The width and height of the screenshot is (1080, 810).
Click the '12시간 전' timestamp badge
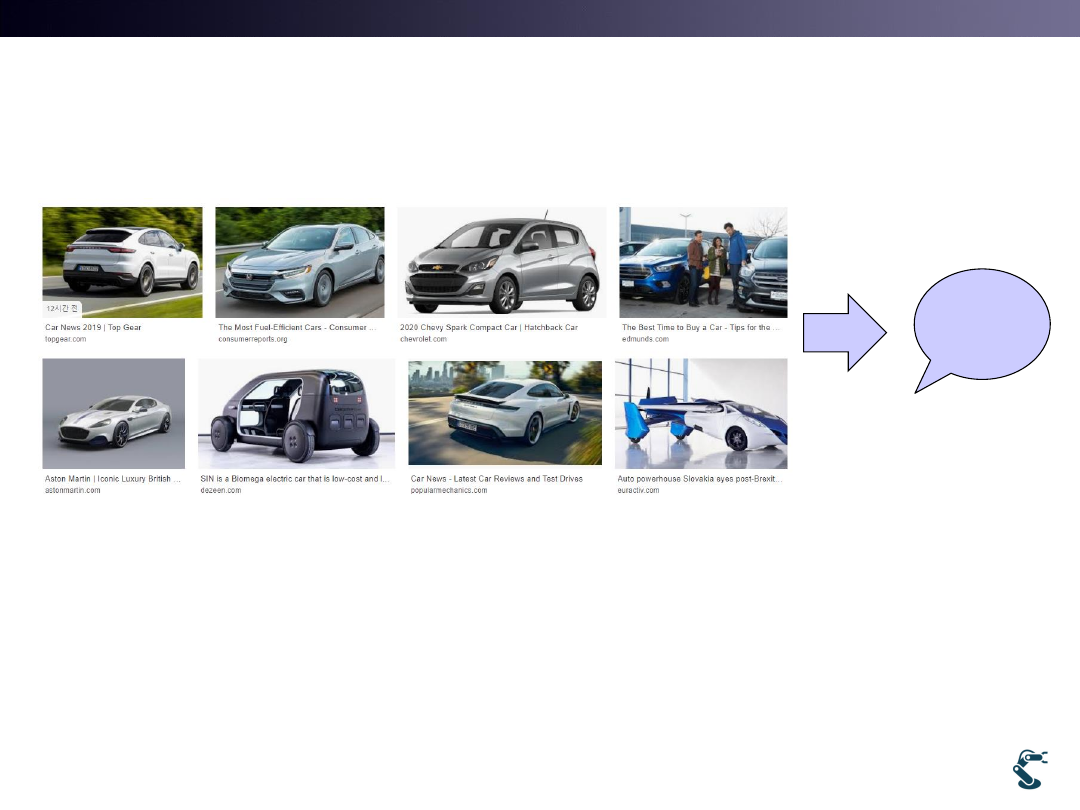(x=63, y=308)
